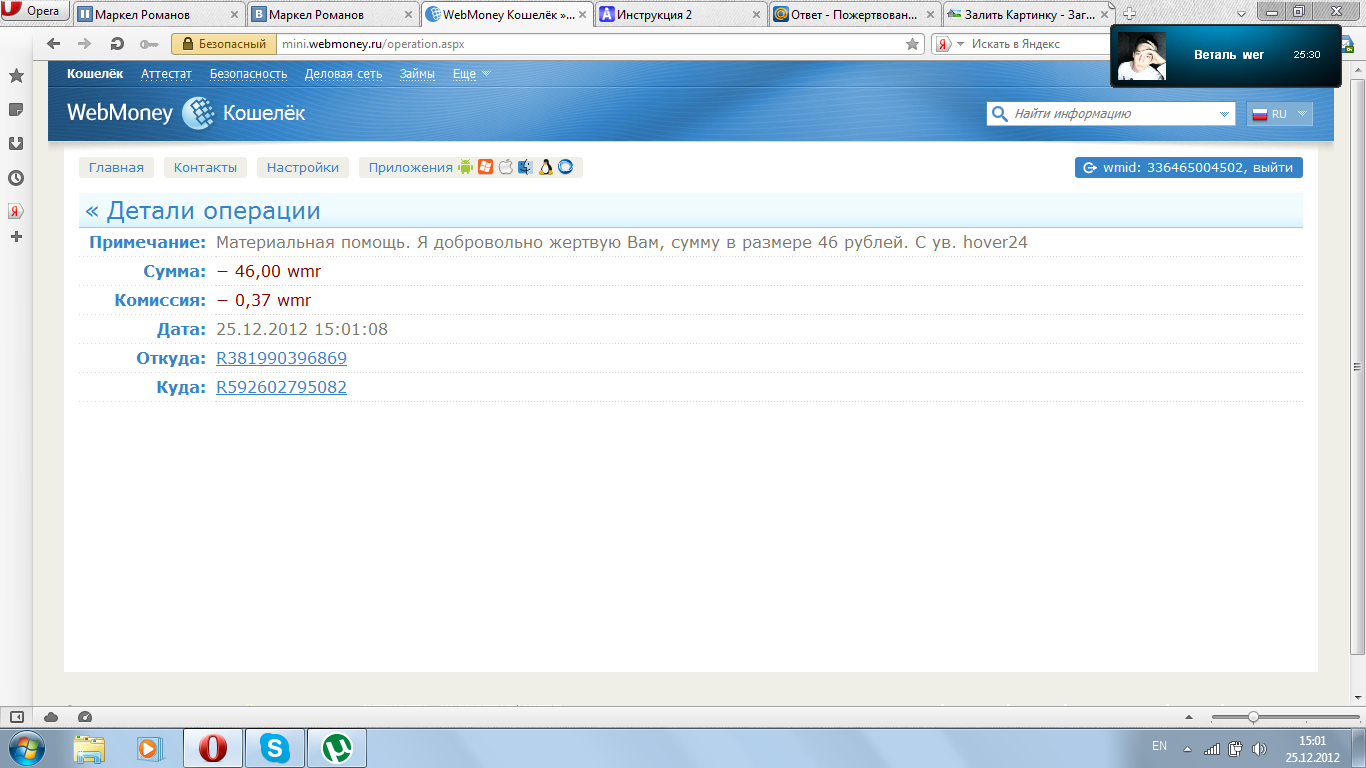
Task: Click the Linux penguin app icon
Action: pyautogui.click(x=546, y=167)
